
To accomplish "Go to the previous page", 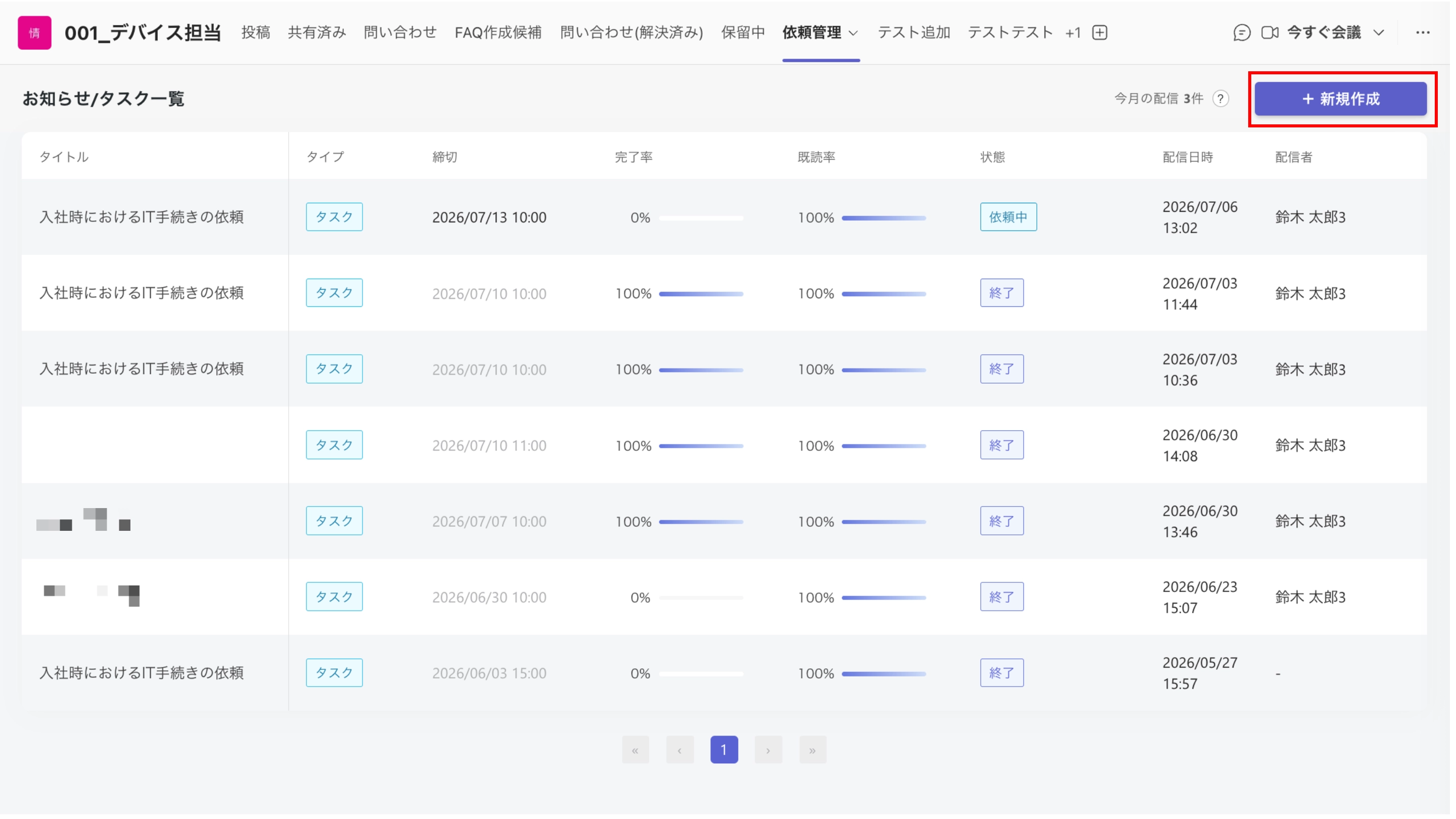I will pos(679,750).
